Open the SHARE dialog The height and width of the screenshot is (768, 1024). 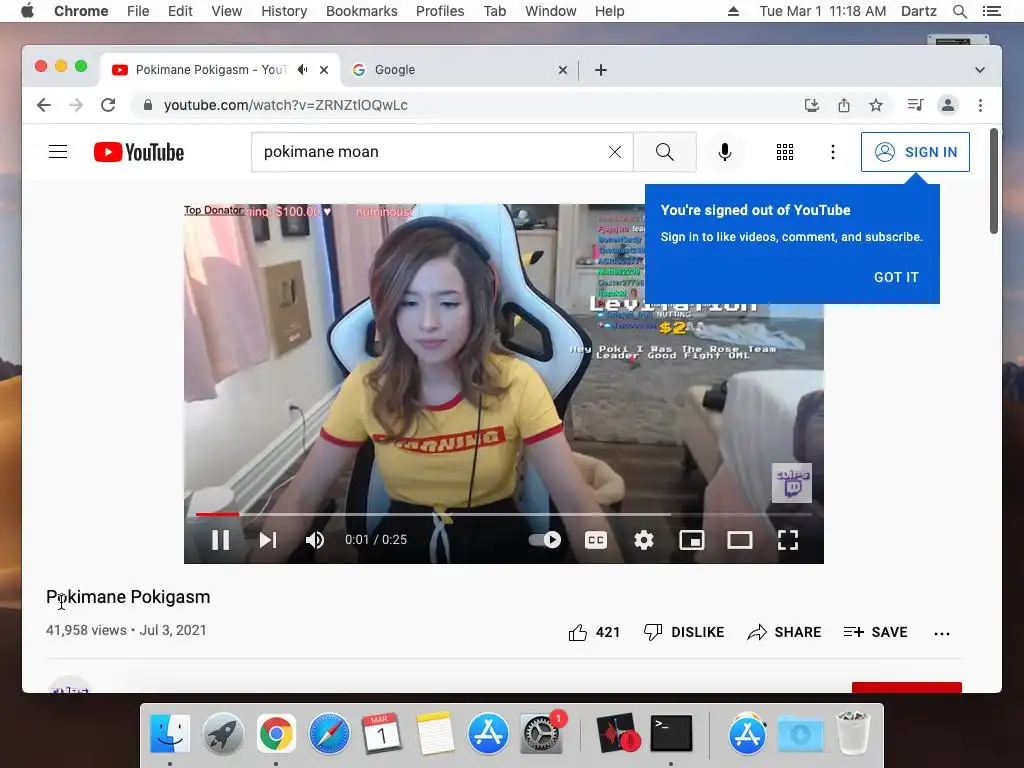tap(784, 632)
